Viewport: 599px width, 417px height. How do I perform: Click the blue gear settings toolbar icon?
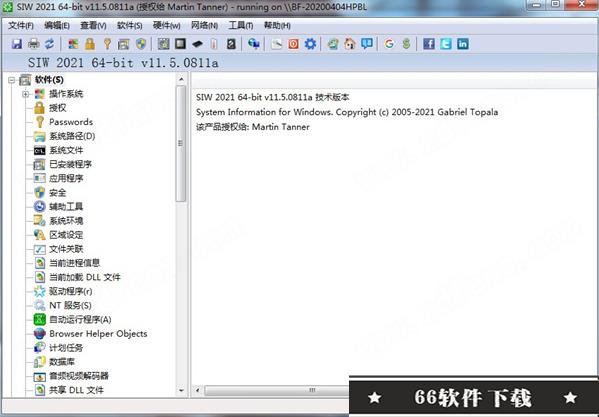pos(310,44)
